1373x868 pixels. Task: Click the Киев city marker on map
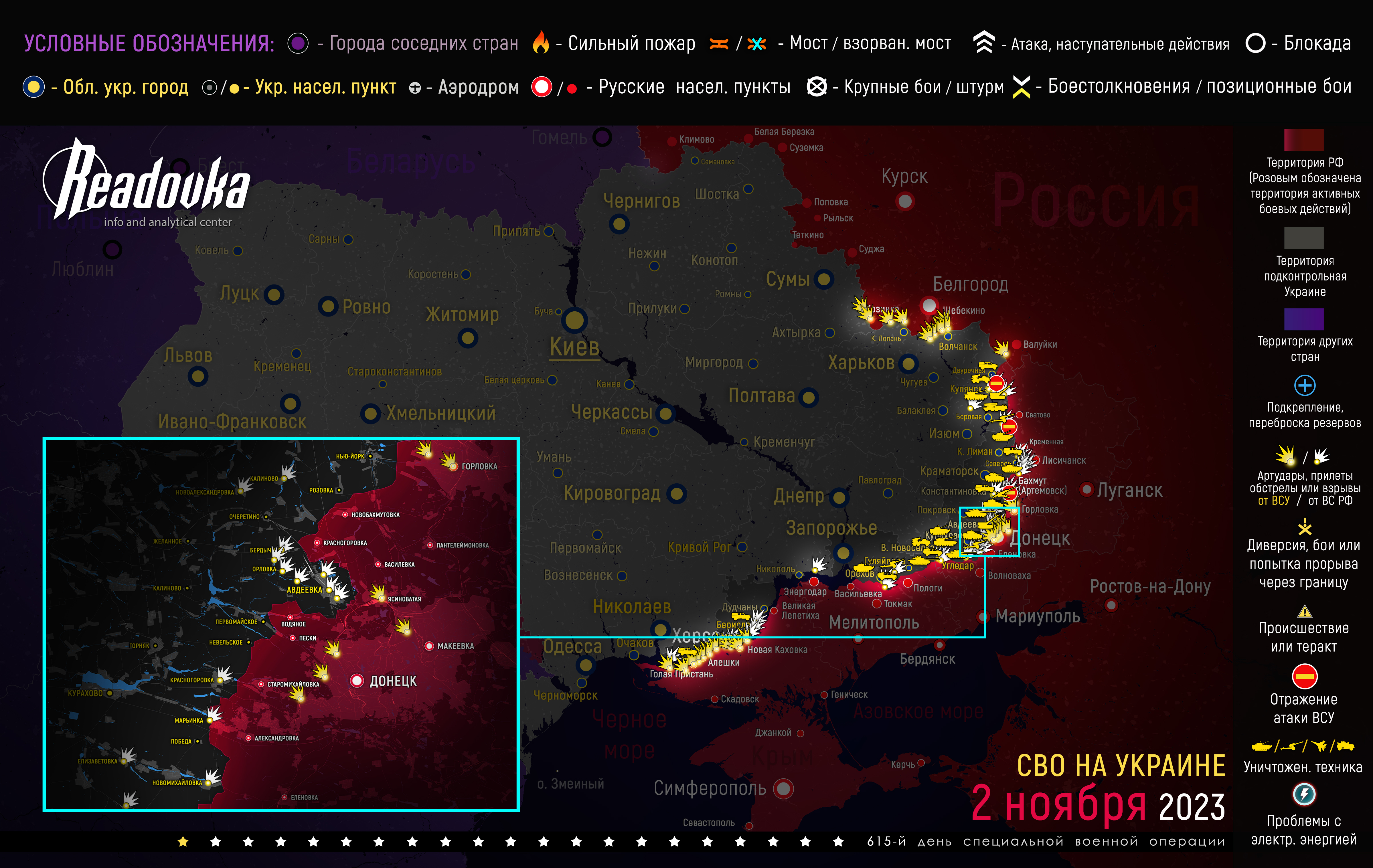(x=575, y=320)
